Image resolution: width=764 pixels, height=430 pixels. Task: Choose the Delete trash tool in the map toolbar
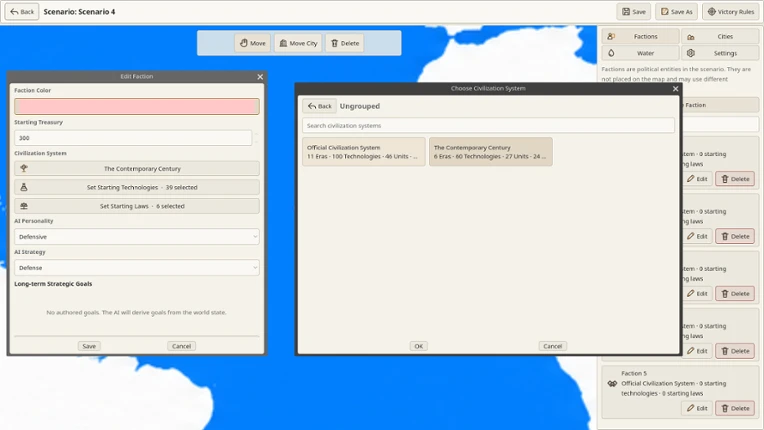click(344, 43)
